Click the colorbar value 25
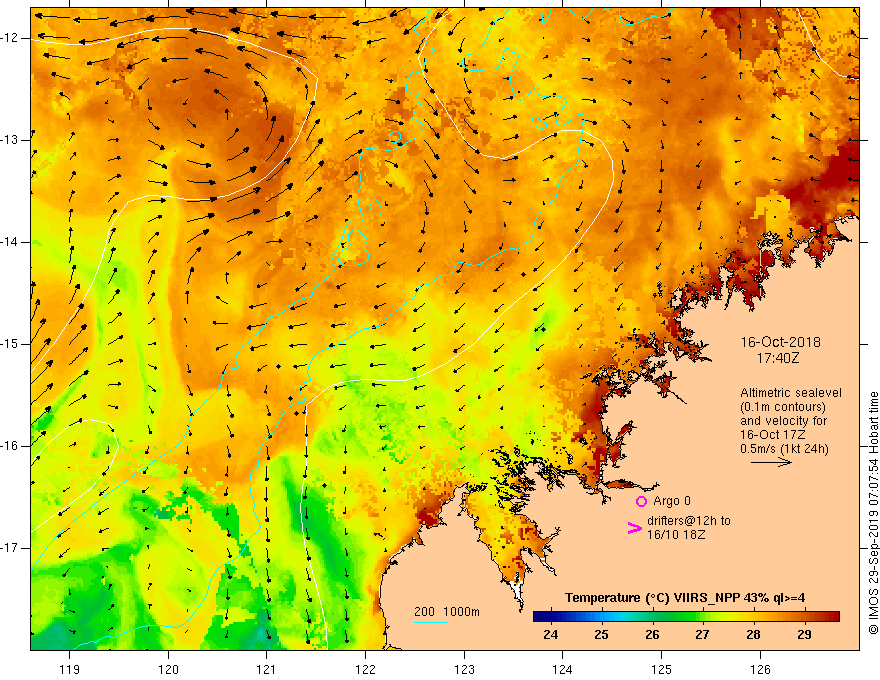880x680 pixels. coord(602,635)
